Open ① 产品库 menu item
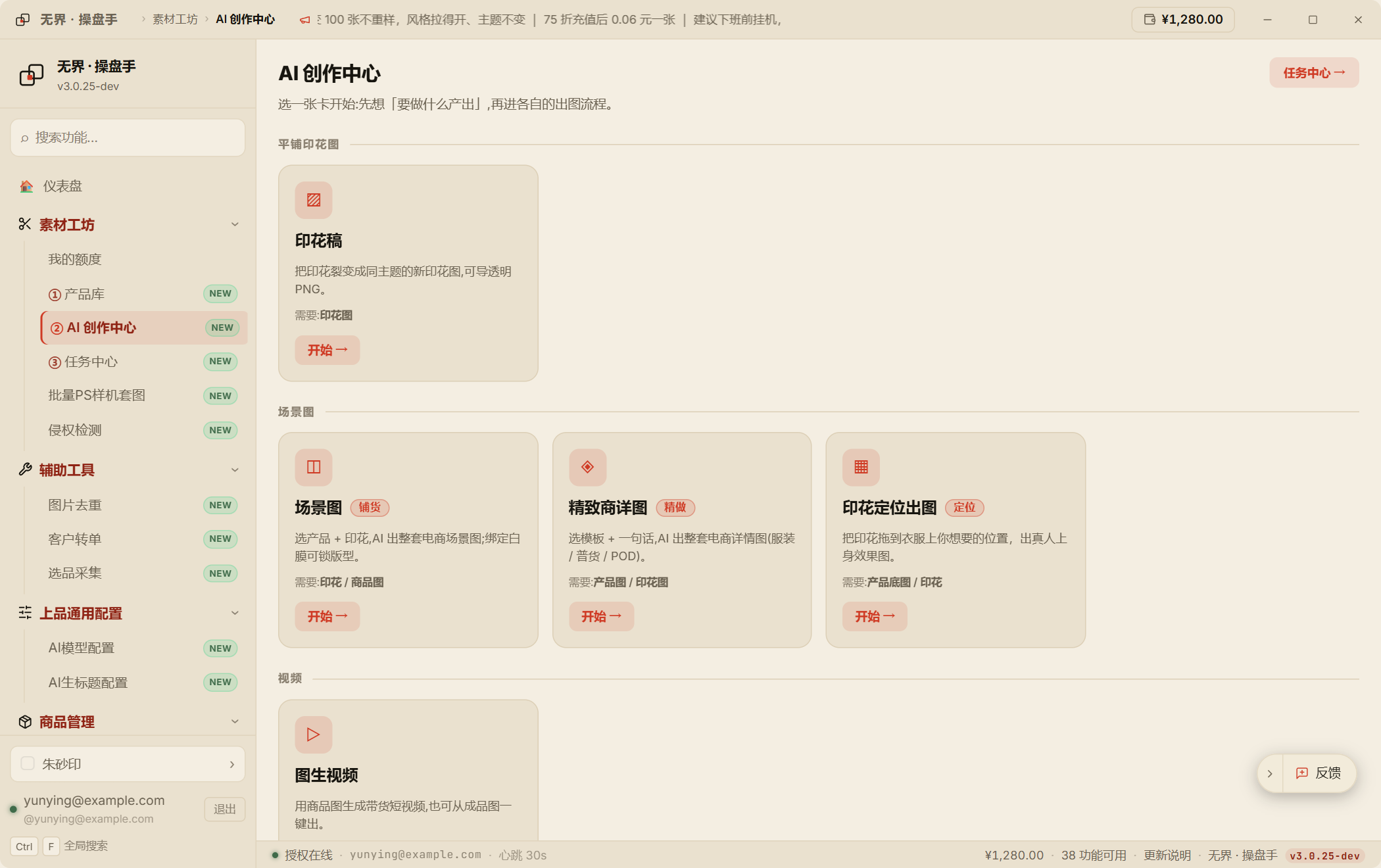This screenshot has width=1381, height=868. tap(143, 294)
